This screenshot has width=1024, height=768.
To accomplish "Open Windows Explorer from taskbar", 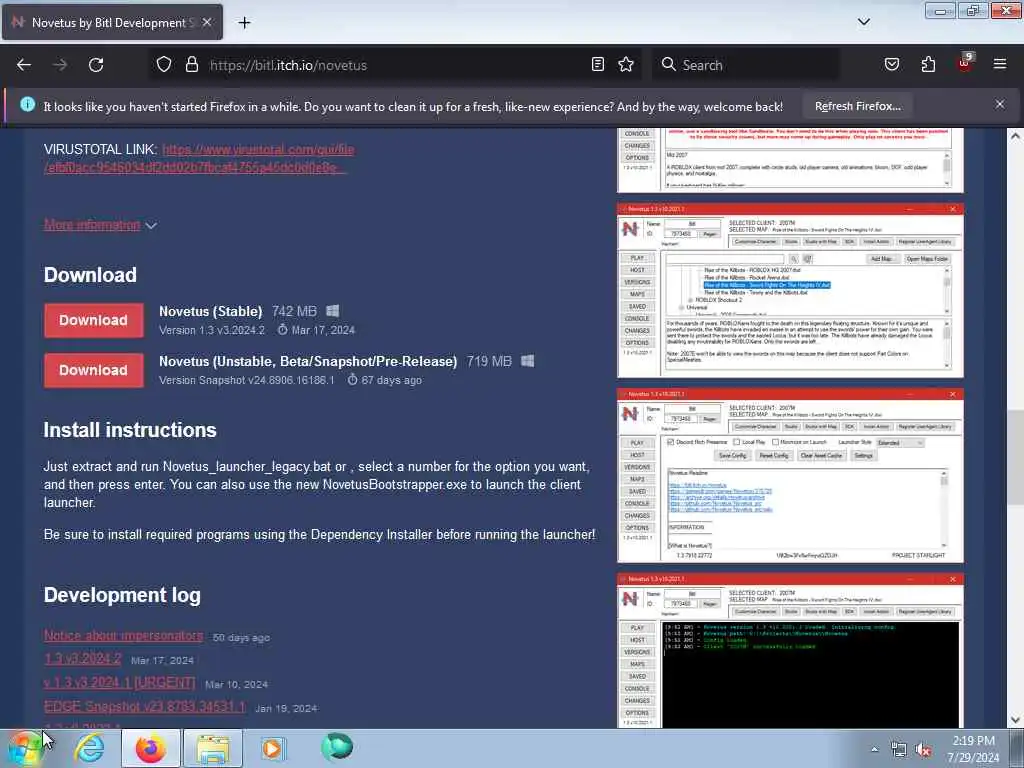I will (213, 748).
